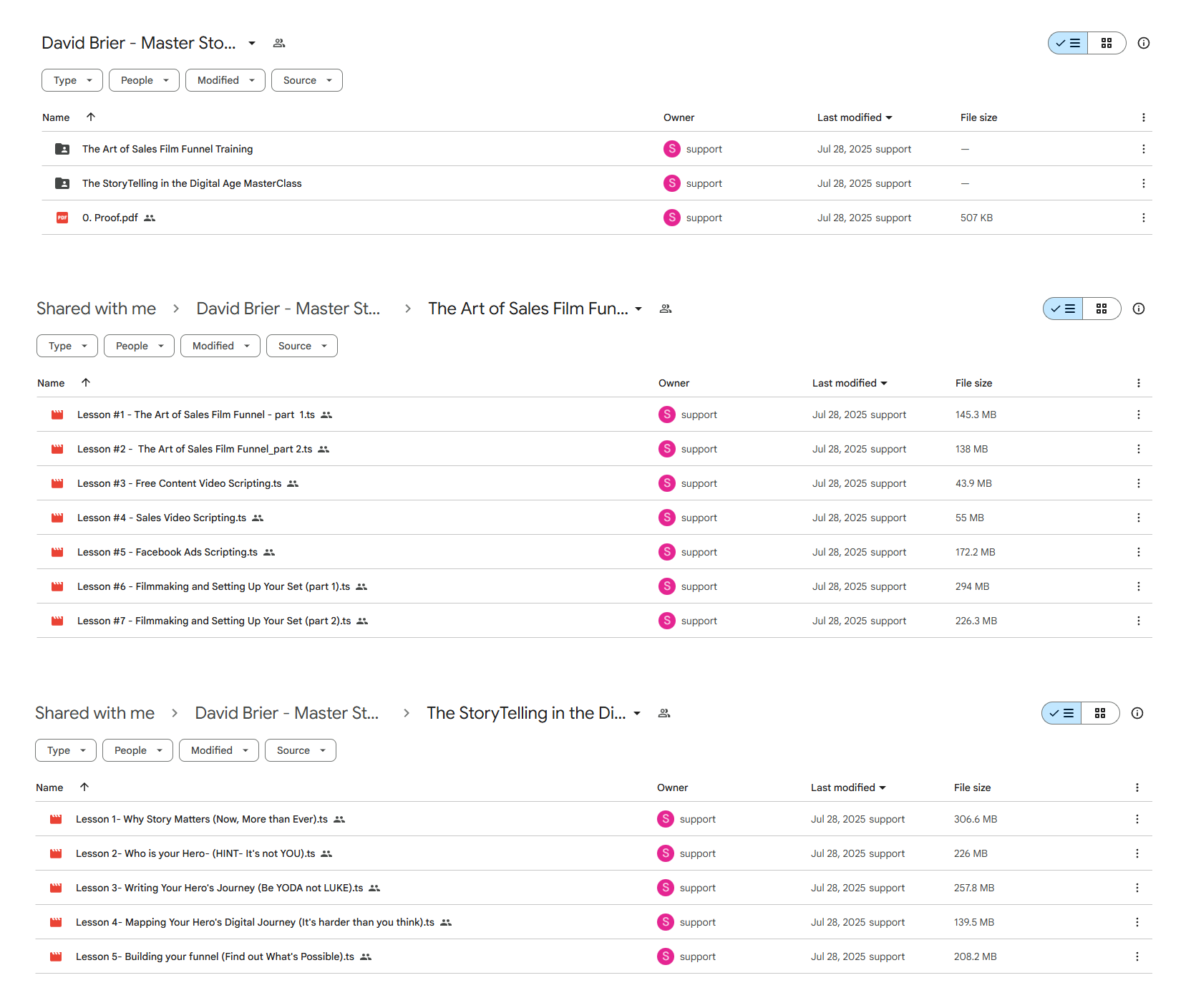Viewport: 1191px width, 1008px height.
Task: Expand the David Brier - Master Sto... folder title dropdown
Action: click(x=252, y=43)
